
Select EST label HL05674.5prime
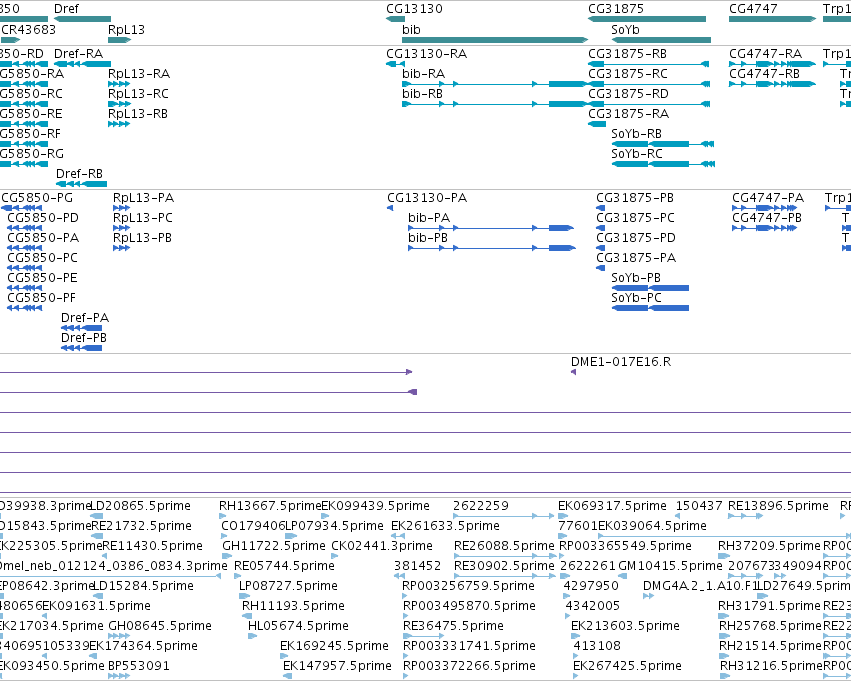(298, 626)
